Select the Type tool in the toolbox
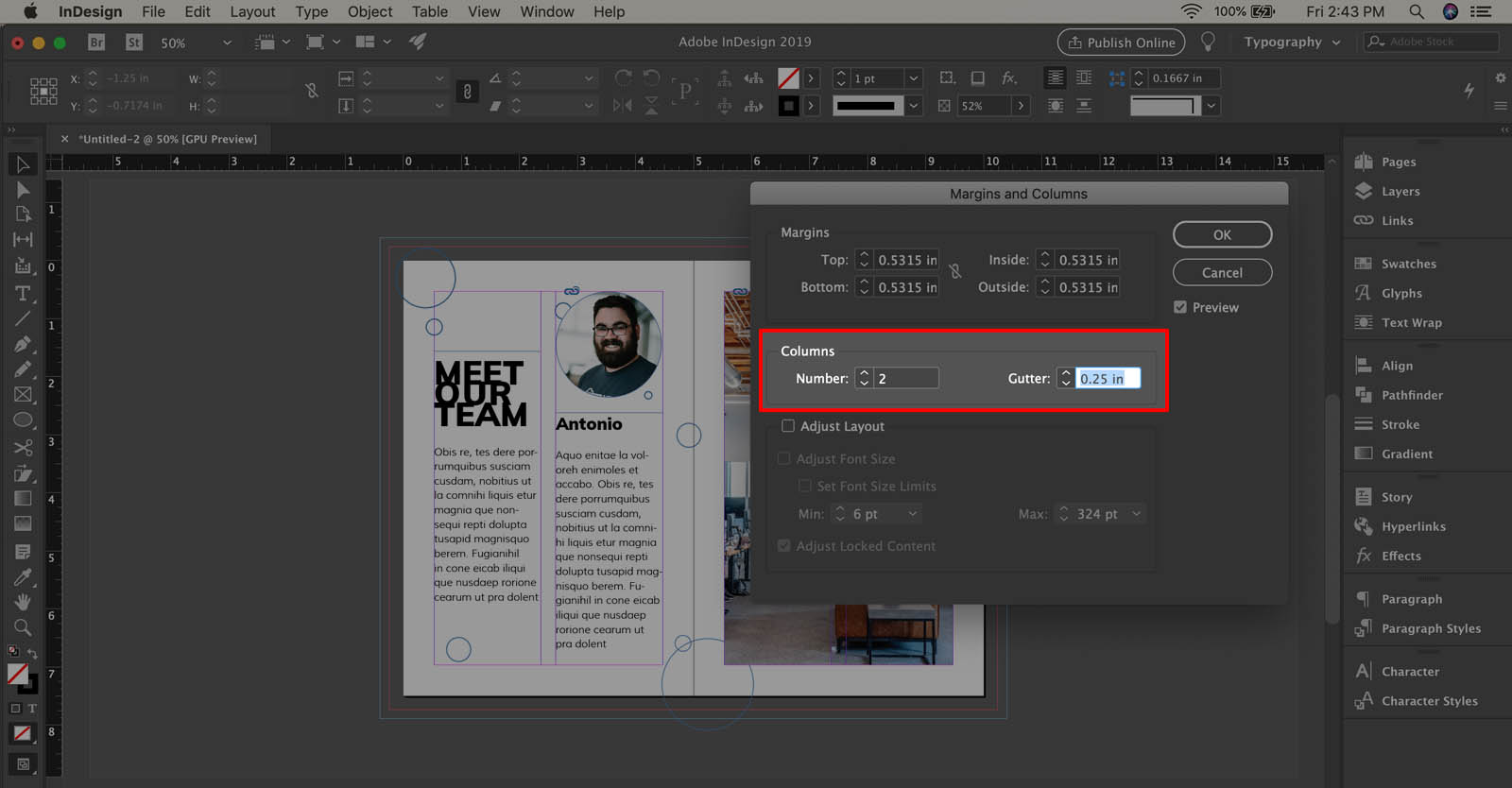 point(23,294)
